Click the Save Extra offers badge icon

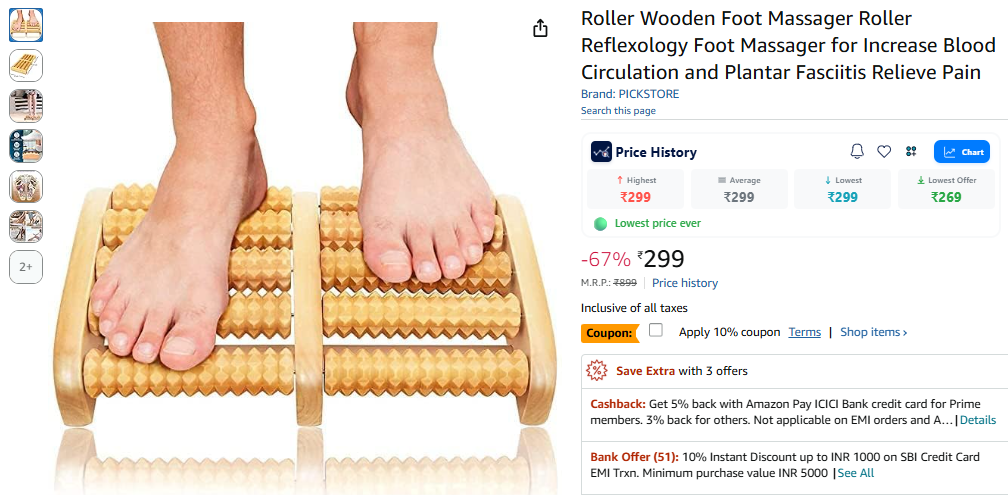[x=597, y=370]
